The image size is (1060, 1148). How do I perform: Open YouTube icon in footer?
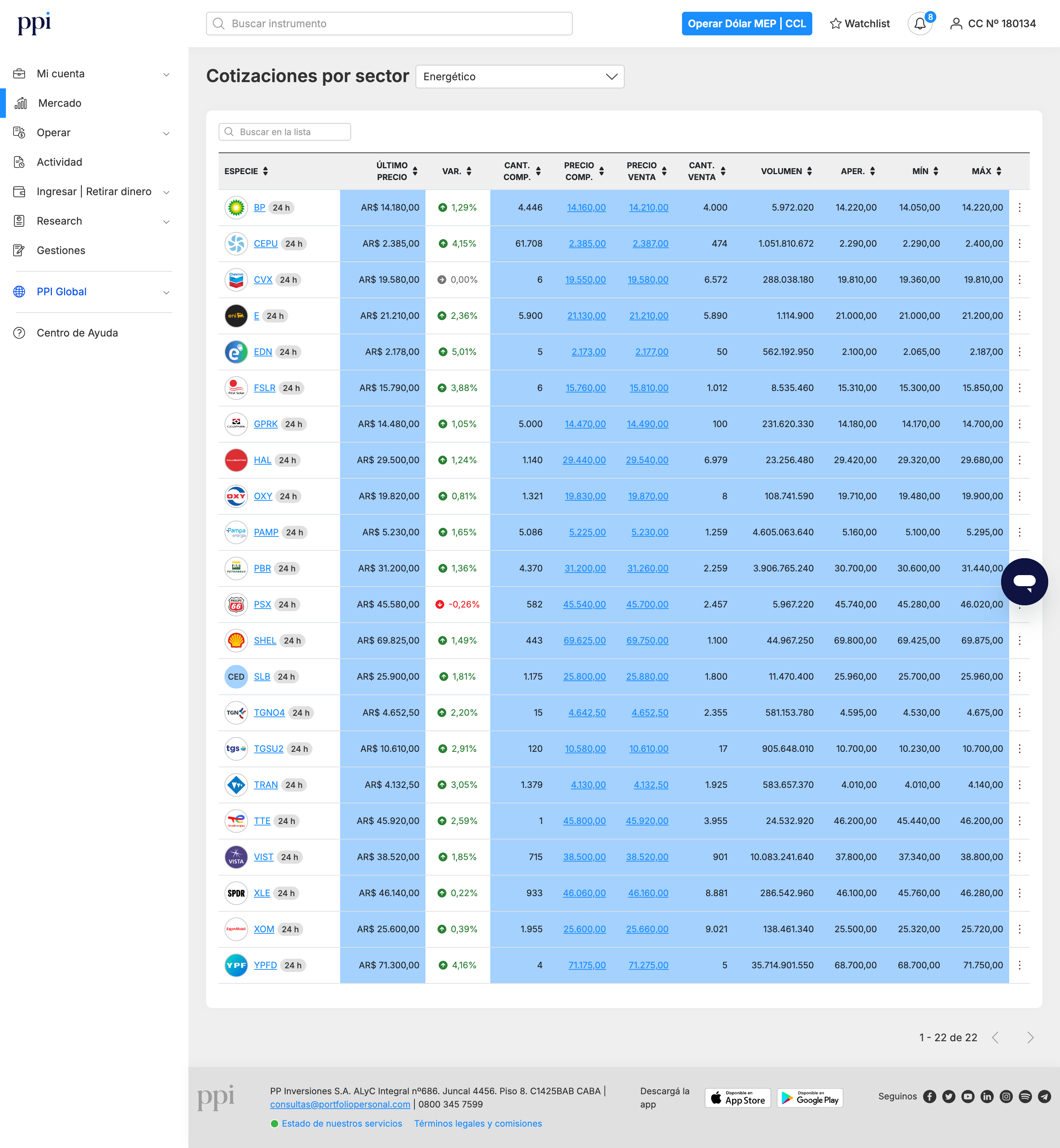point(968,1096)
